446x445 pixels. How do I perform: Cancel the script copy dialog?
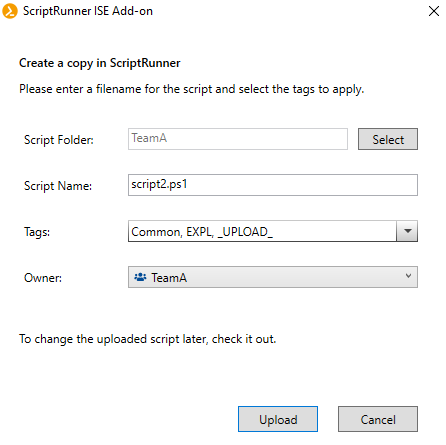point(378,419)
